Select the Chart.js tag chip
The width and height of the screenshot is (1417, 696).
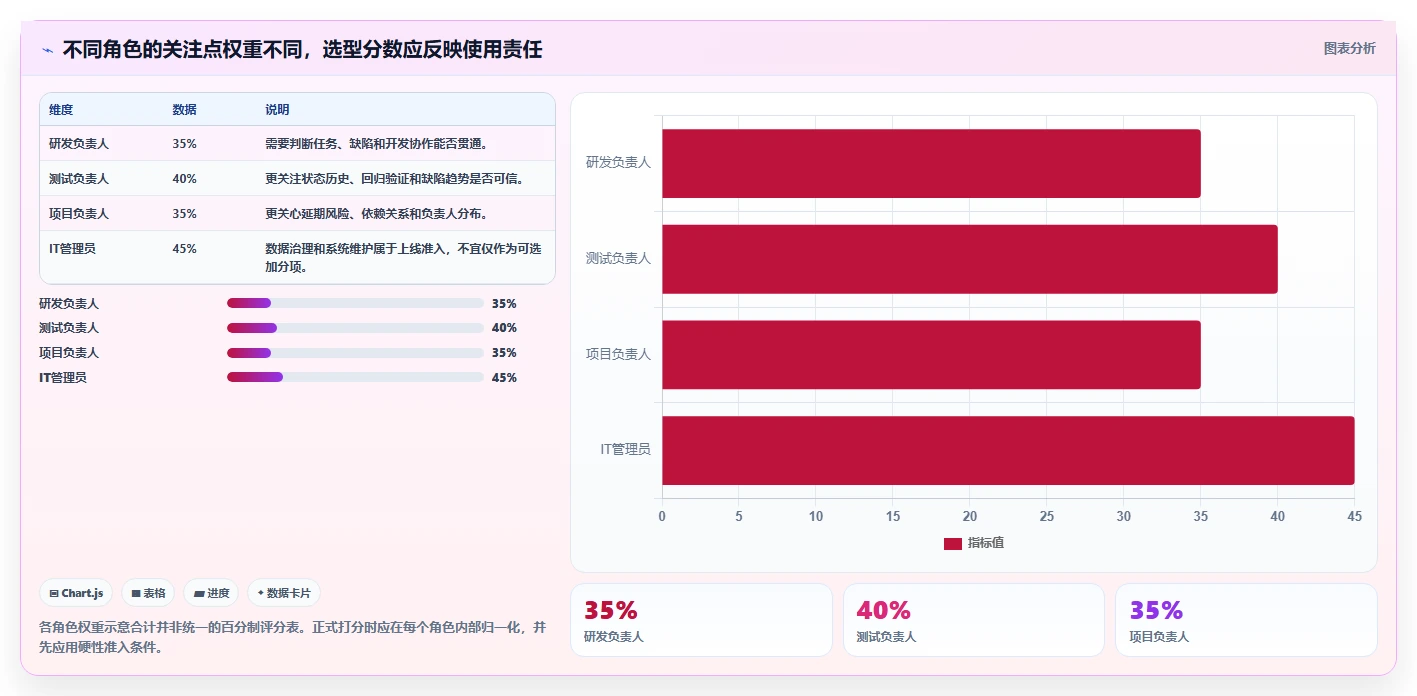tap(76, 593)
